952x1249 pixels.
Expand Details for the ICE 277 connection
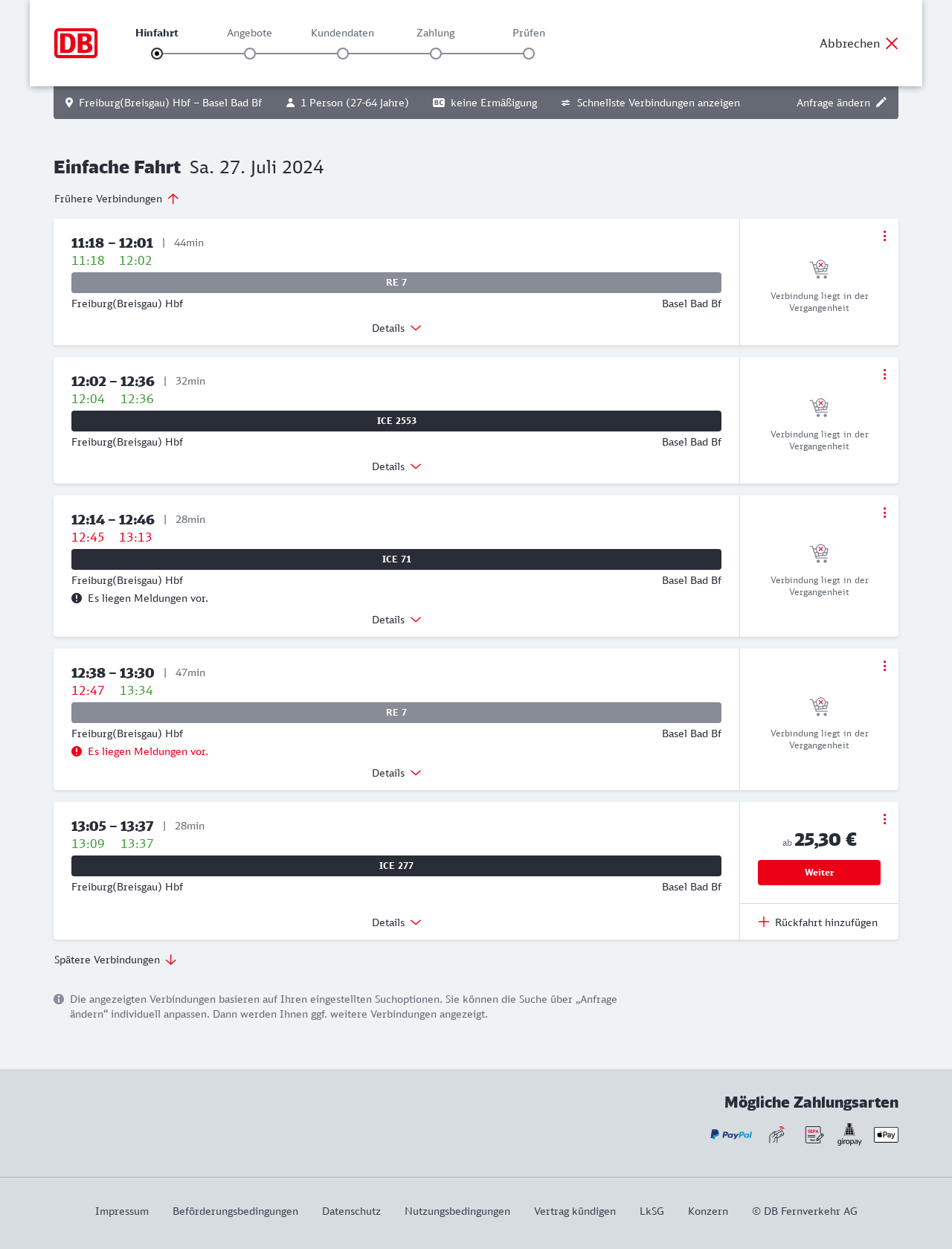(x=396, y=922)
